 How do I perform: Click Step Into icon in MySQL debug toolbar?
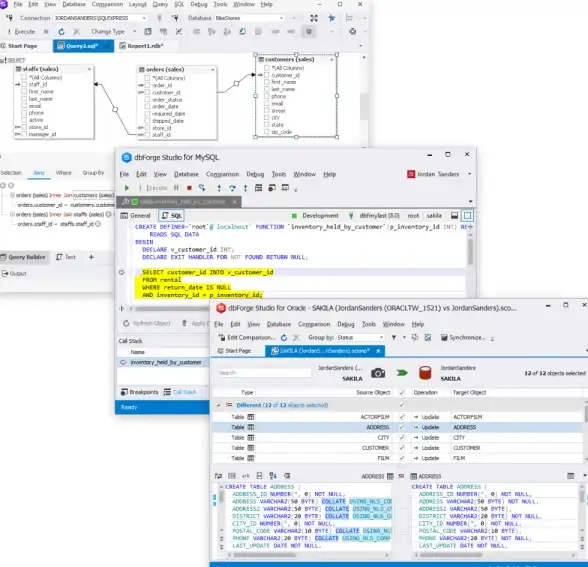(x=219, y=188)
